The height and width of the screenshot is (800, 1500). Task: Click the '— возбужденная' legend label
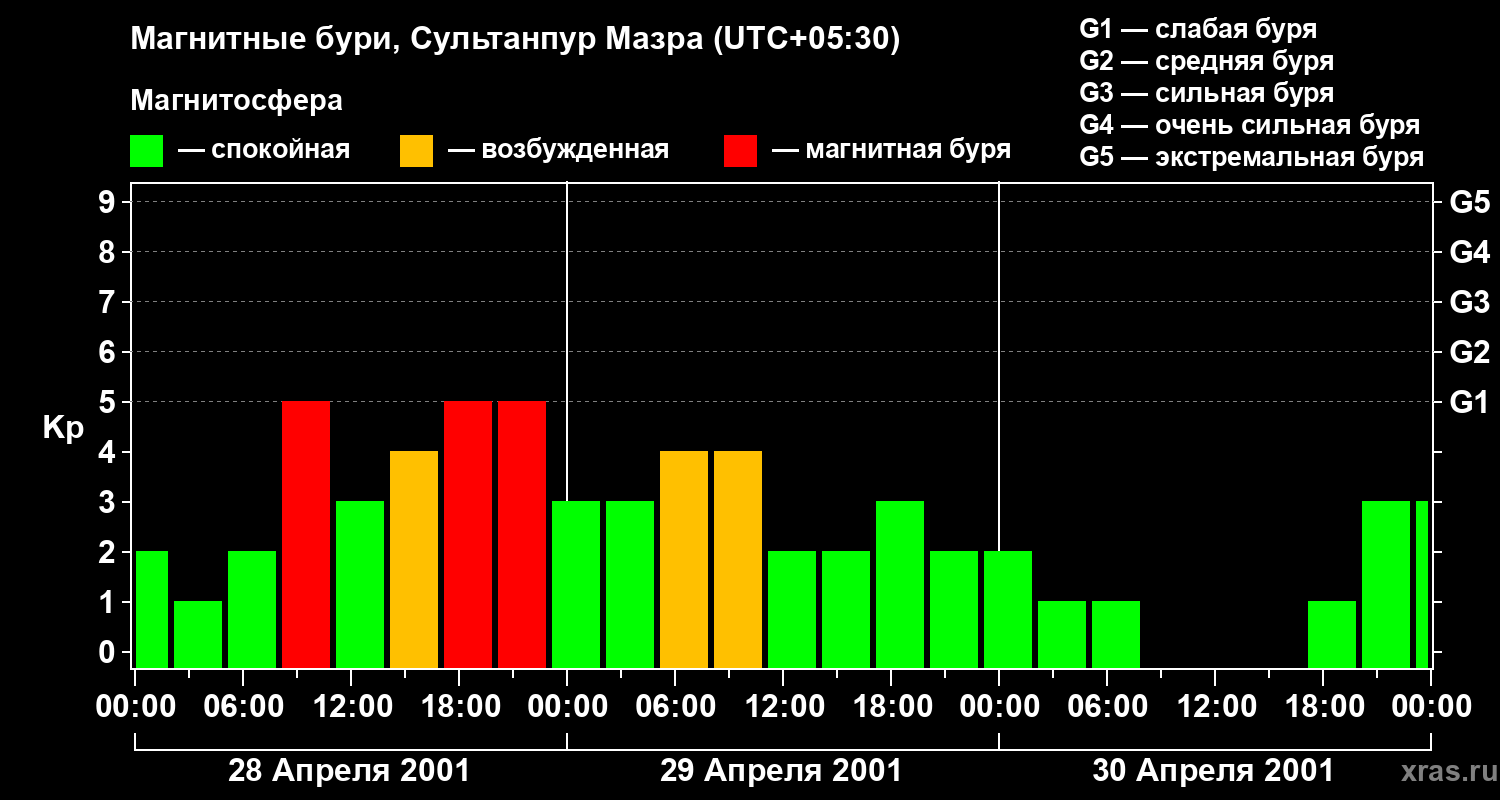pos(557,150)
